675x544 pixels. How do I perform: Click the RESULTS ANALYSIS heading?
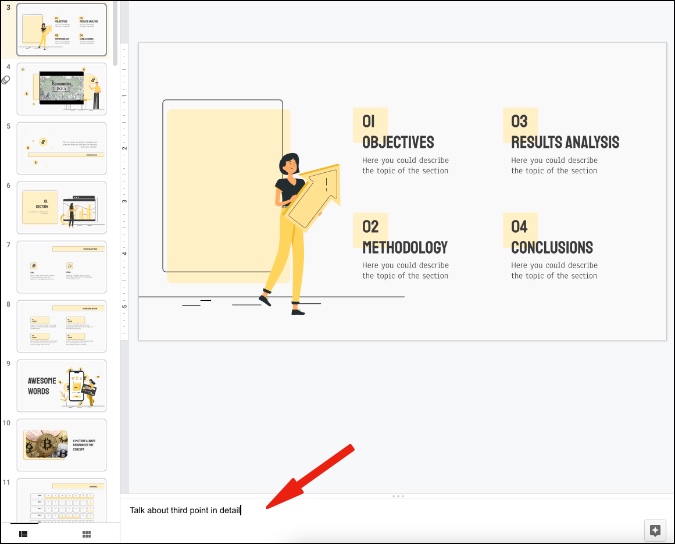tap(565, 142)
